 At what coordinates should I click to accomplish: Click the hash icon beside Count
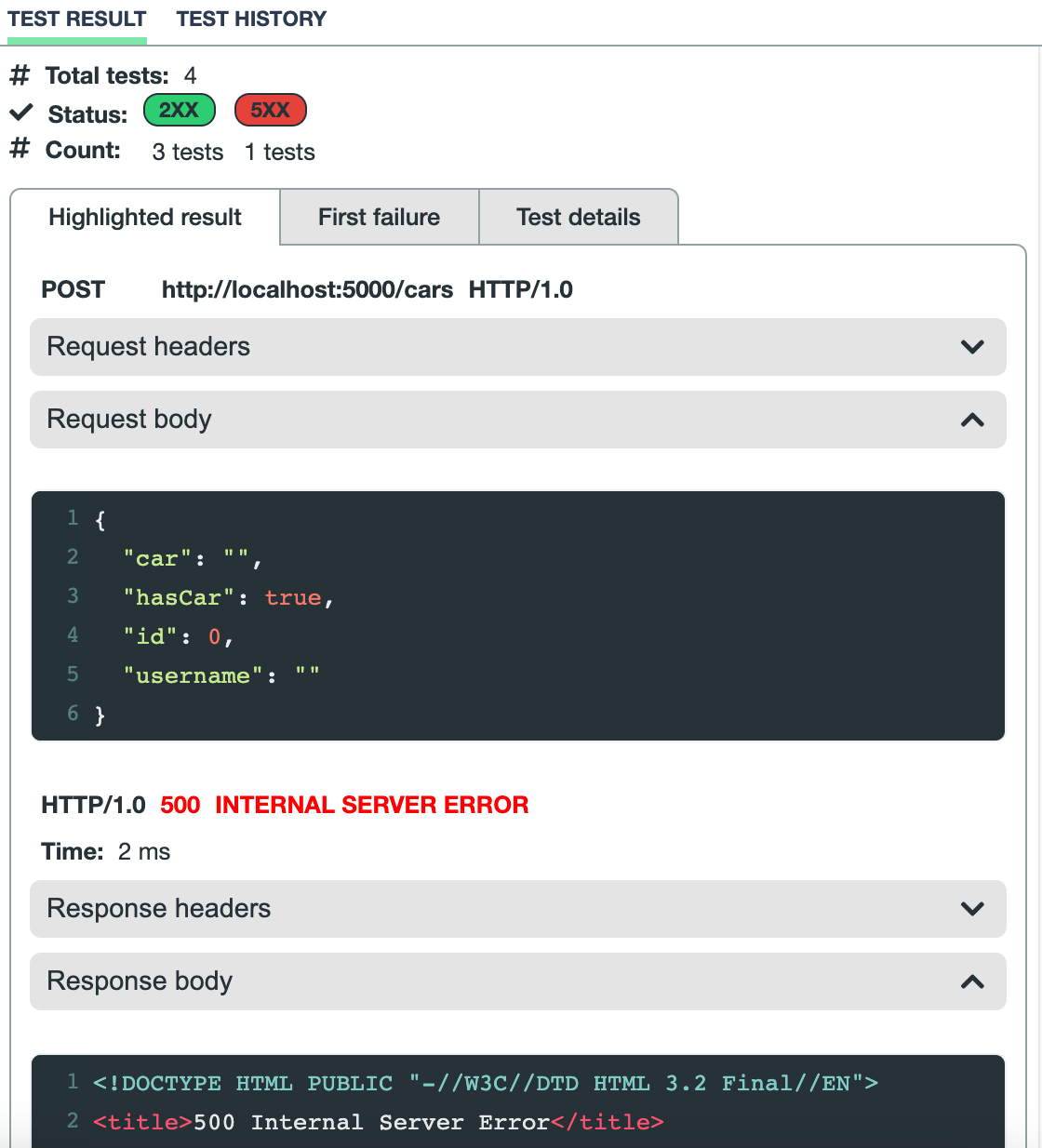point(20,149)
